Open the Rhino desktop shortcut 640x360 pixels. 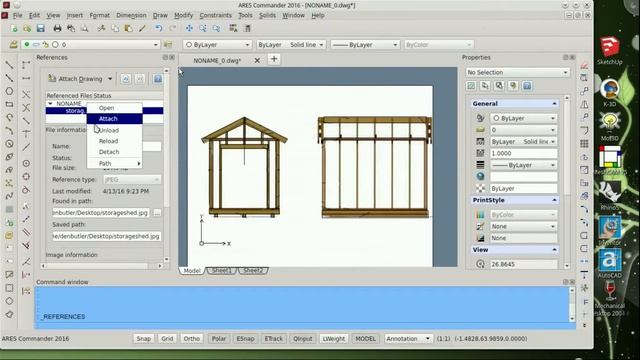609,196
